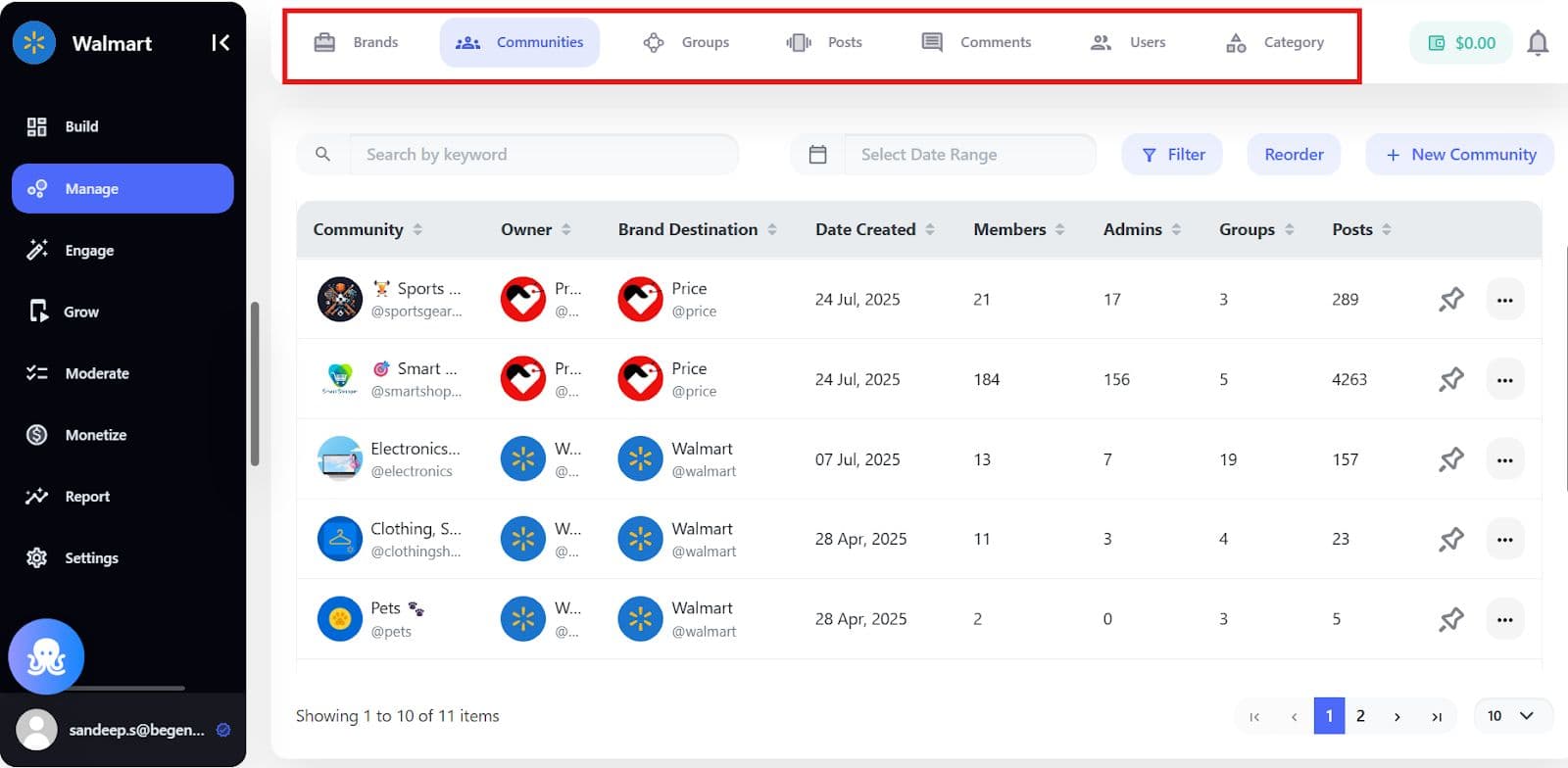Open the rows-per-page dropdown showing 10

(1512, 716)
